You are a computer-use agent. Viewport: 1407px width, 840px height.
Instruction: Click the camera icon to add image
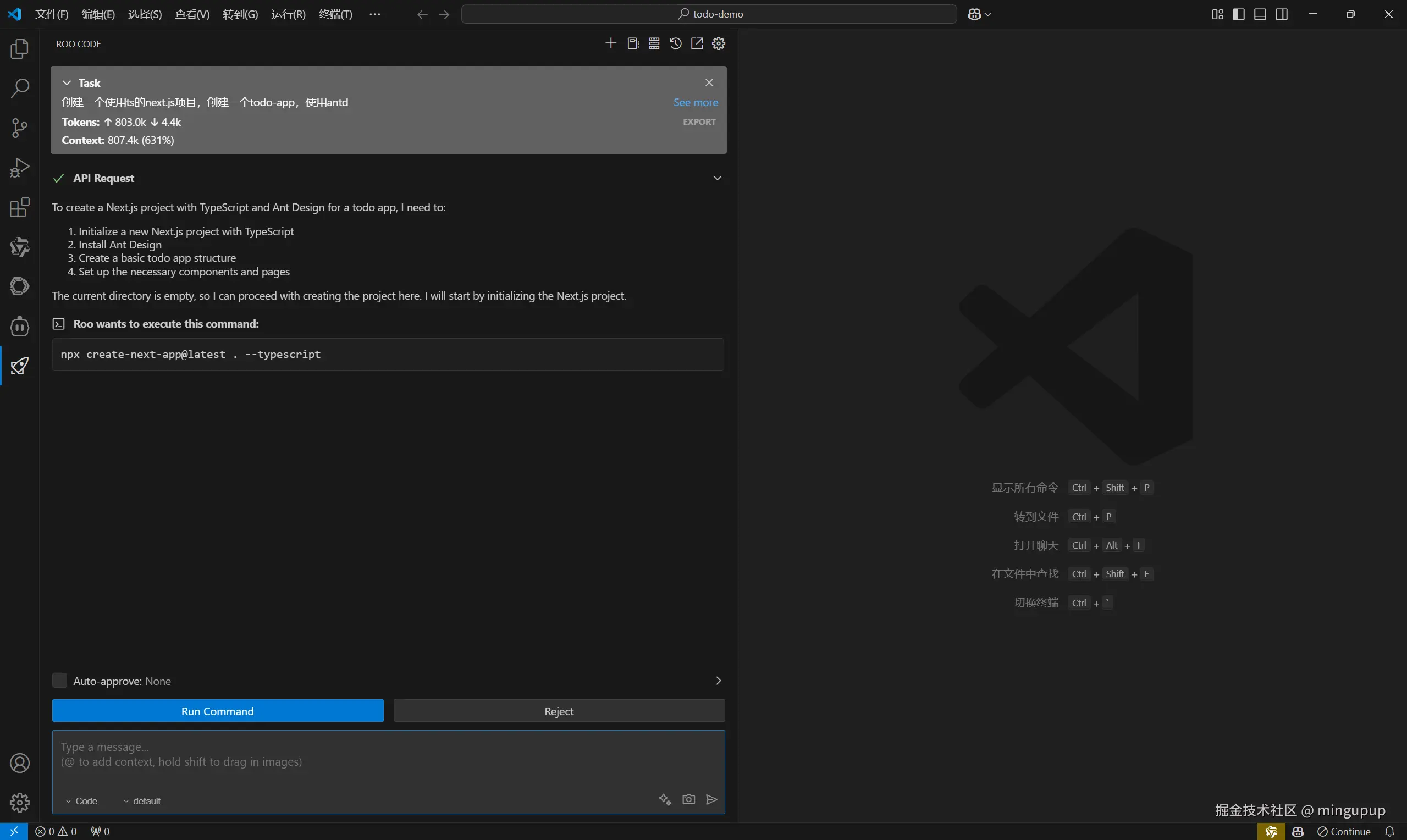(x=689, y=799)
